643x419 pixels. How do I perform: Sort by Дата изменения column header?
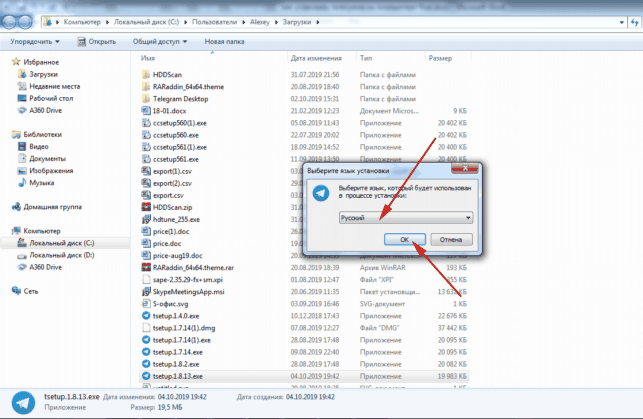(316, 58)
